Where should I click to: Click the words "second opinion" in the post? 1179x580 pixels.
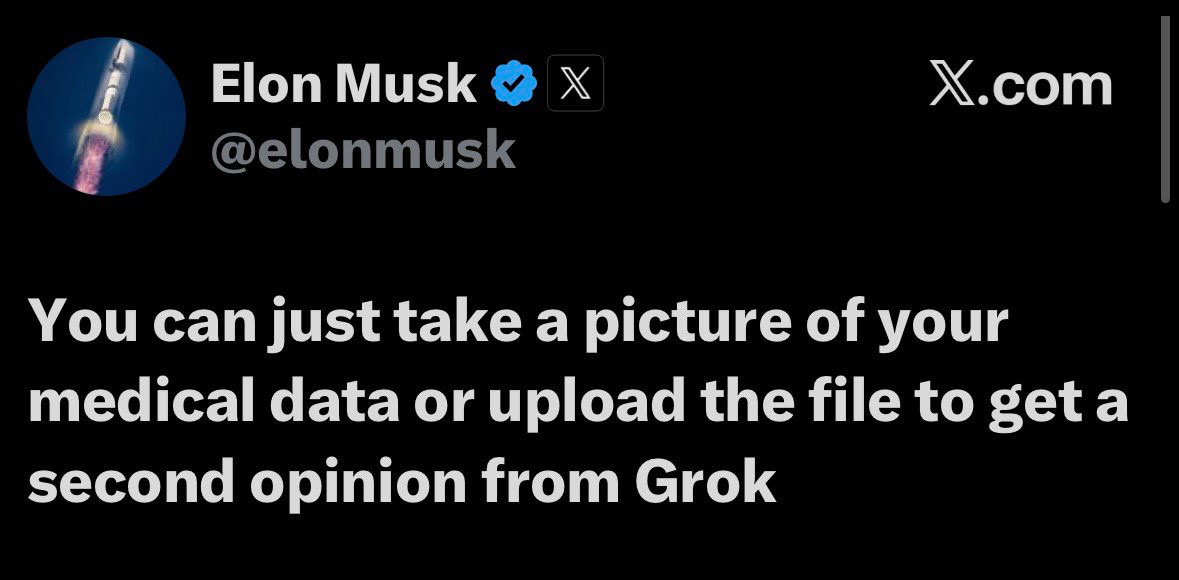246,482
